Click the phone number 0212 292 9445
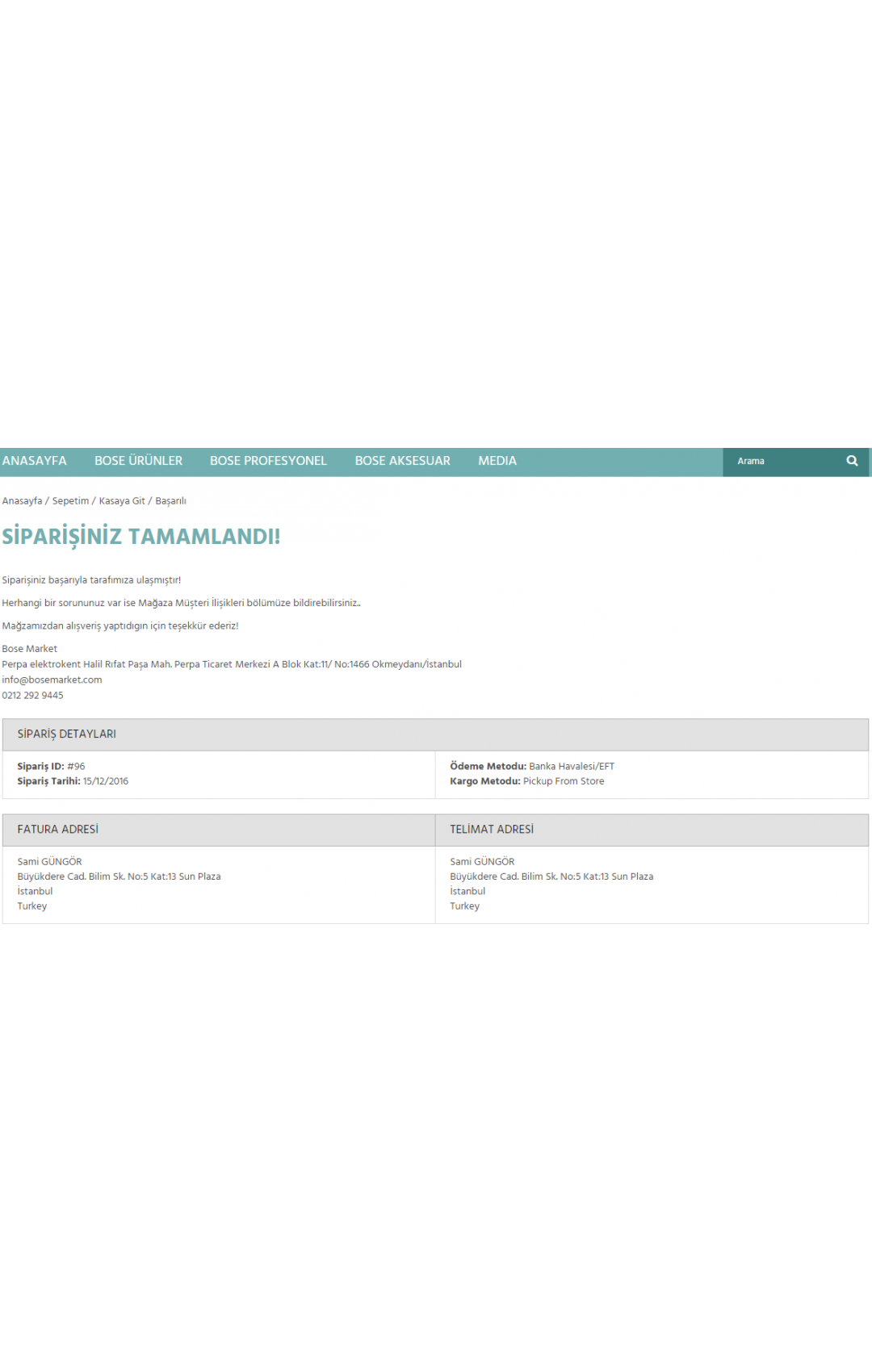Image resolution: width=872 pixels, height=1372 pixels. (32, 695)
